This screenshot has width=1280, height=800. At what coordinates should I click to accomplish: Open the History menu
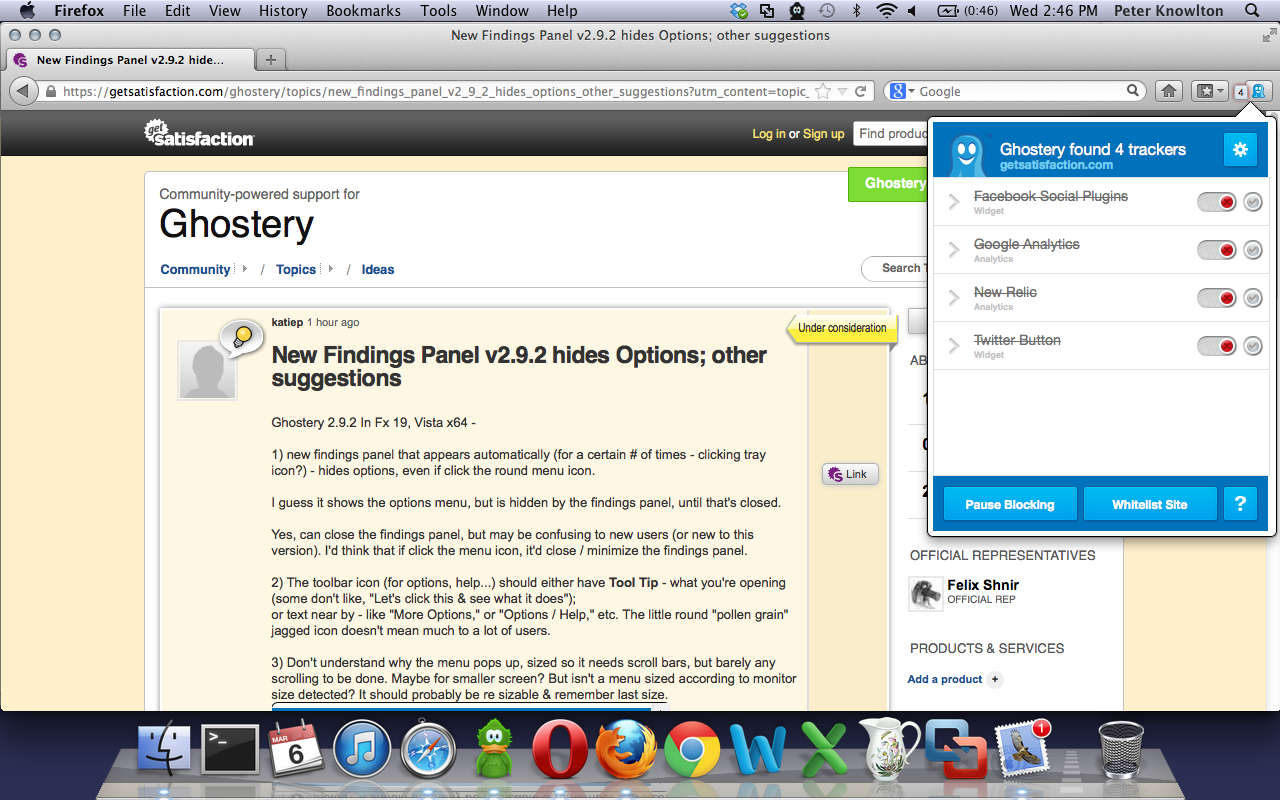[283, 11]
